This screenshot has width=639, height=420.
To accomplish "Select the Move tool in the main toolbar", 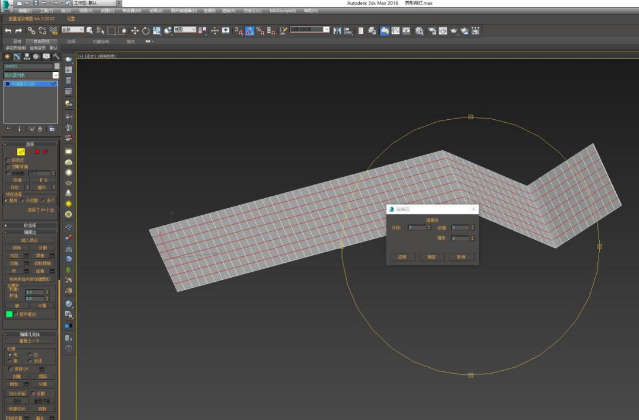I will (x=136, y=30).
